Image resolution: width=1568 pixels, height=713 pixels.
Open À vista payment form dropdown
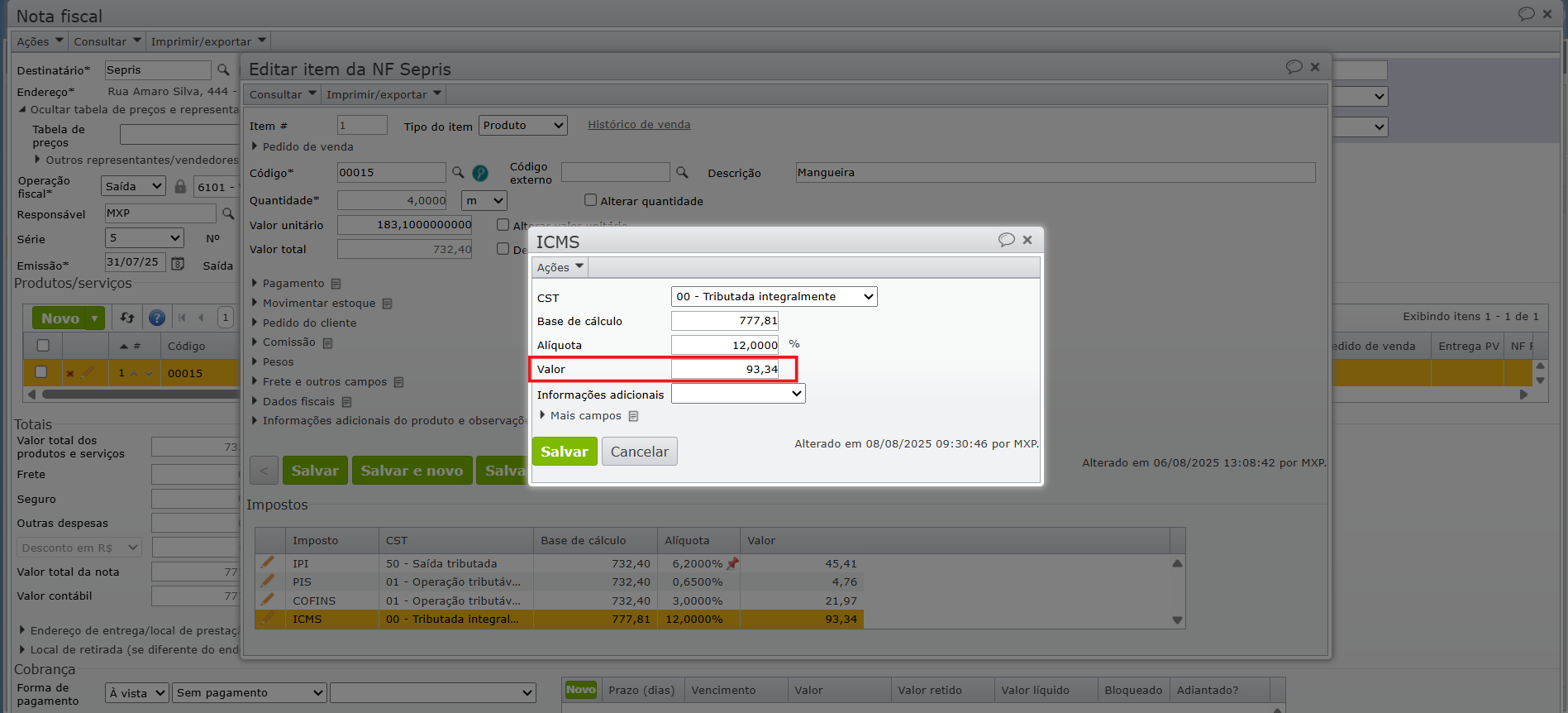click(x=137, y=692)
